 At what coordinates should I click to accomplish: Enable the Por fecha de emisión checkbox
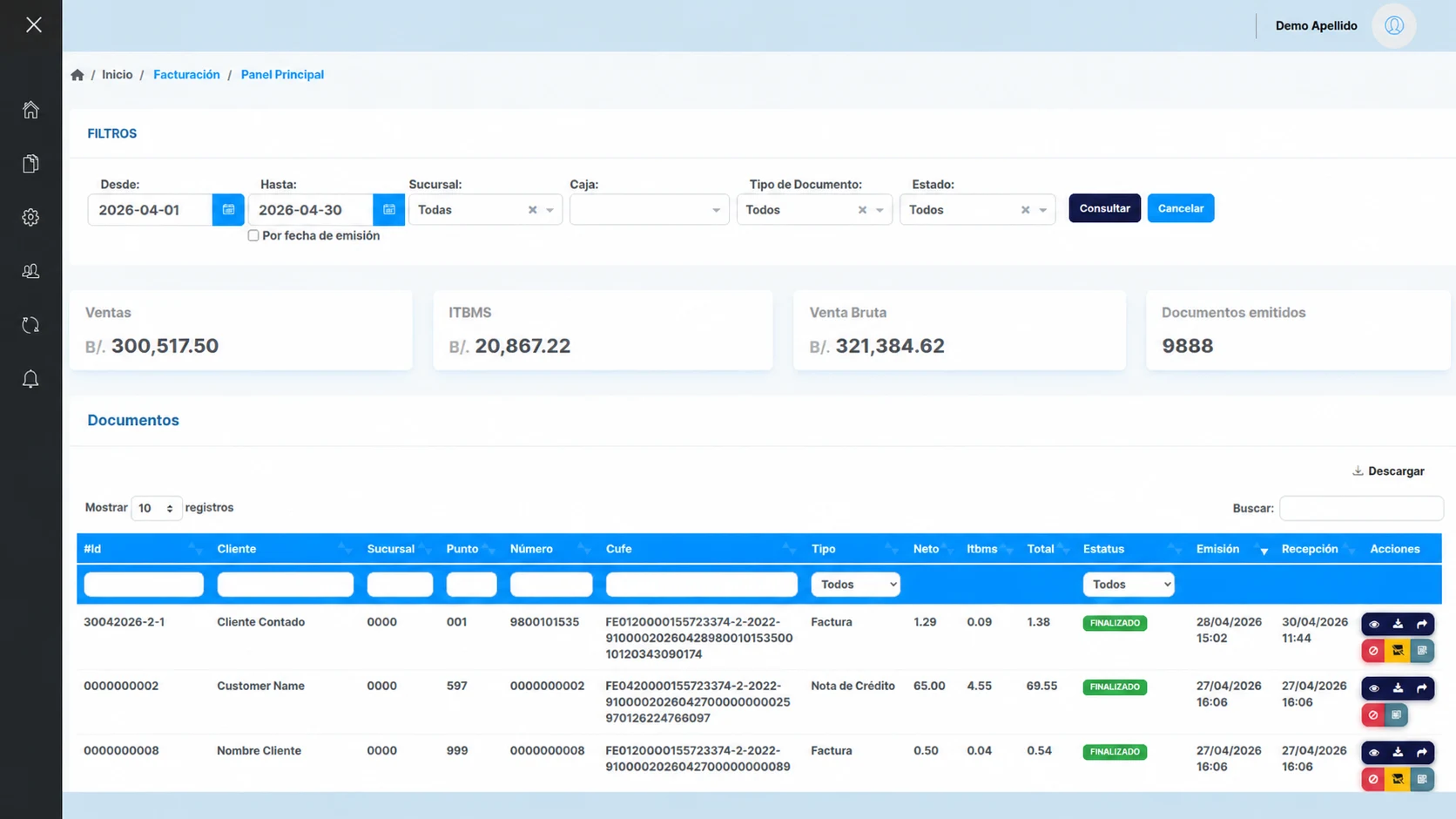pyautogui.click(x=253, y=236)
